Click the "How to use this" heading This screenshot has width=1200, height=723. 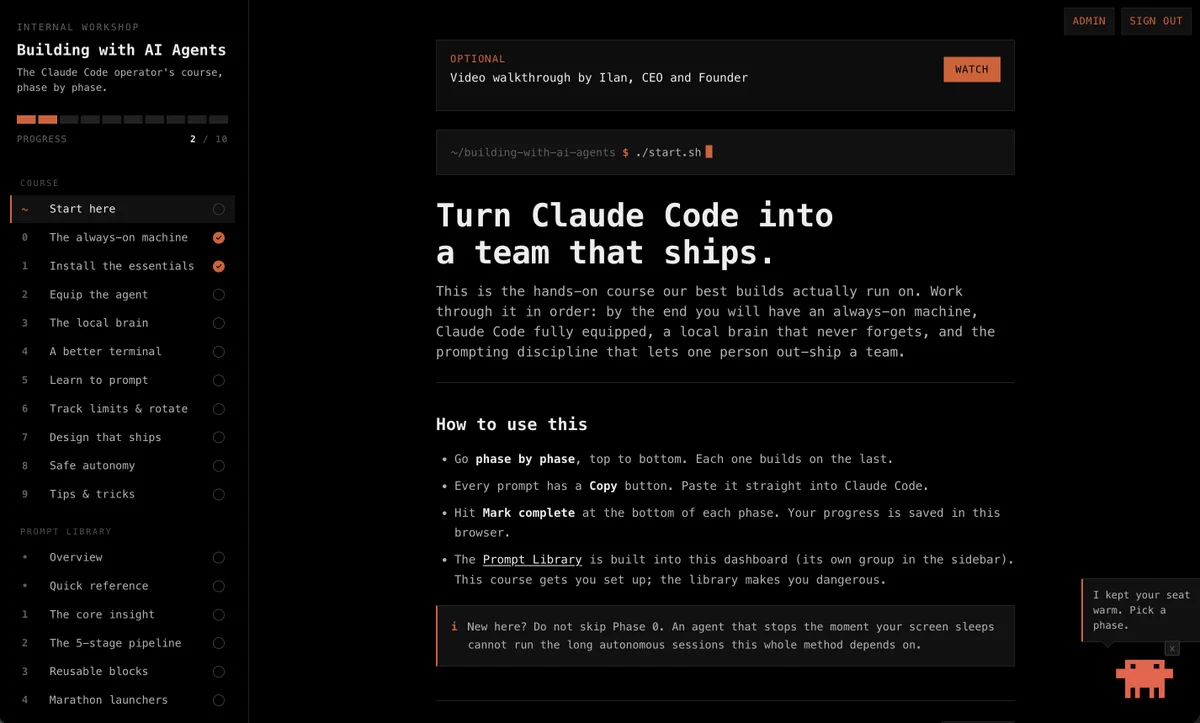512,424
